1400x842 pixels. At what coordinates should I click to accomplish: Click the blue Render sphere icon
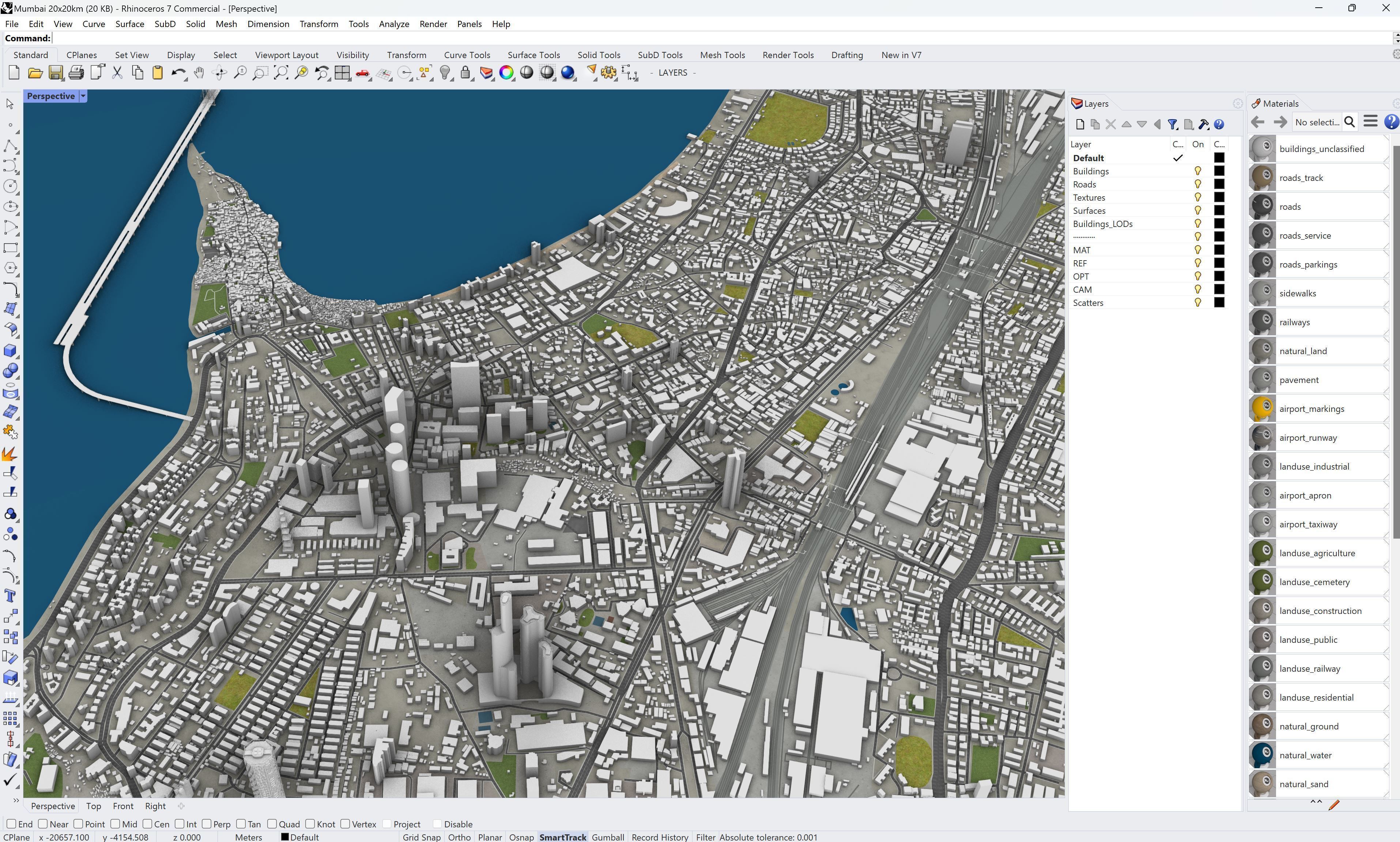(x=567, y=73)
